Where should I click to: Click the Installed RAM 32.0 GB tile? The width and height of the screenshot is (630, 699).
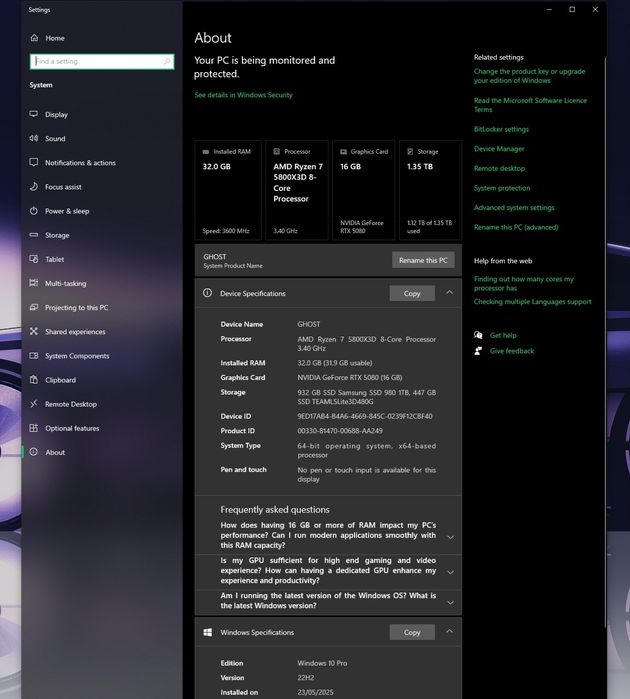(x=228, y=190)
